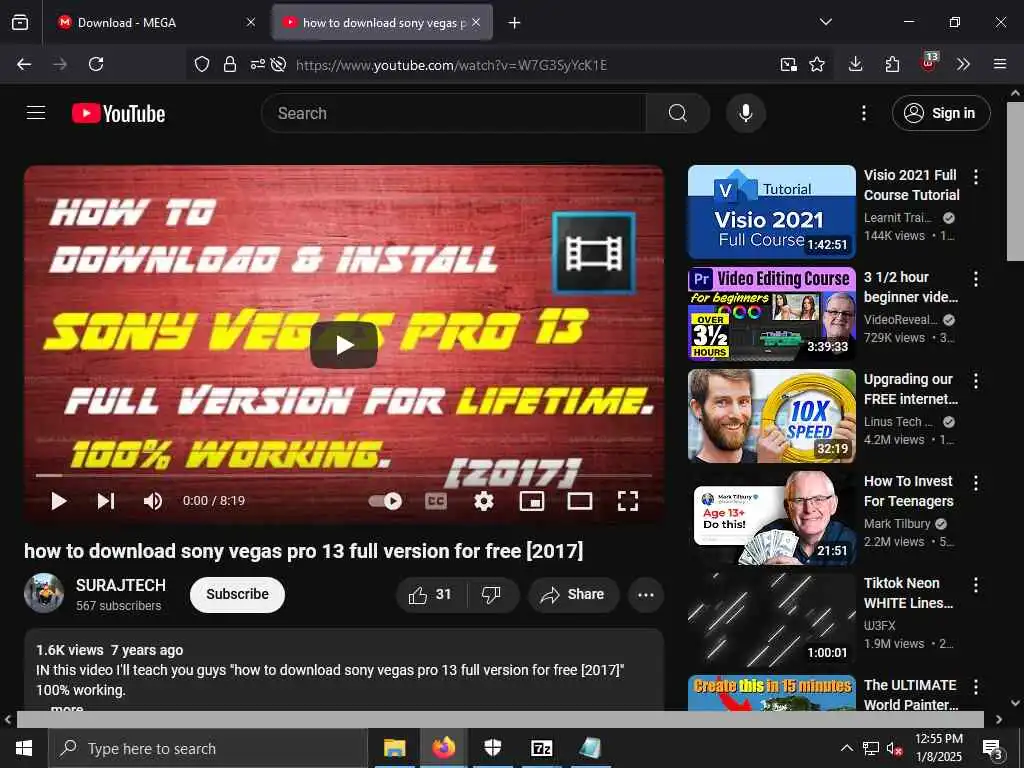Share this video
The width and height of the screenshot is (1024, 768).
click(573, 594)
